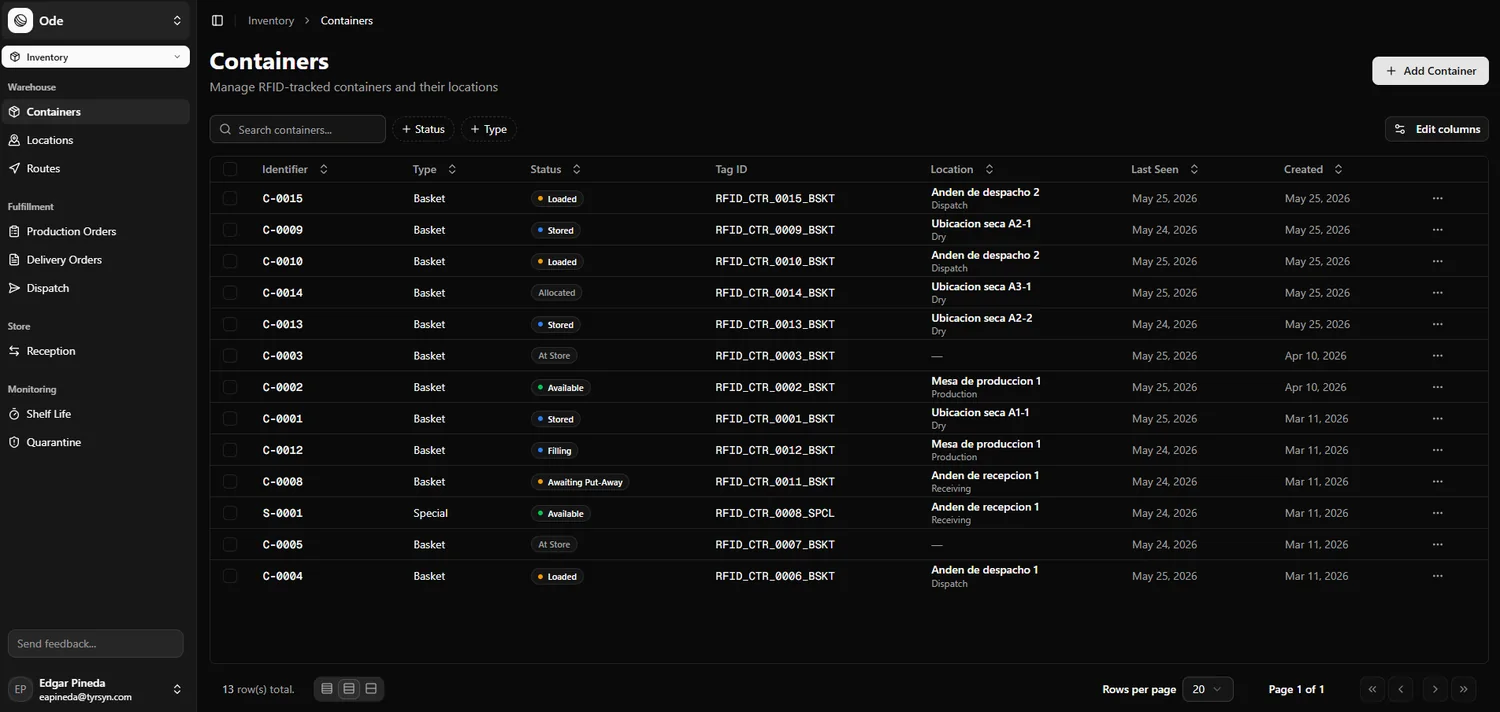1500x712 pixels.
Task: Open Routes in the sidebar
Action: click(95, 168)
